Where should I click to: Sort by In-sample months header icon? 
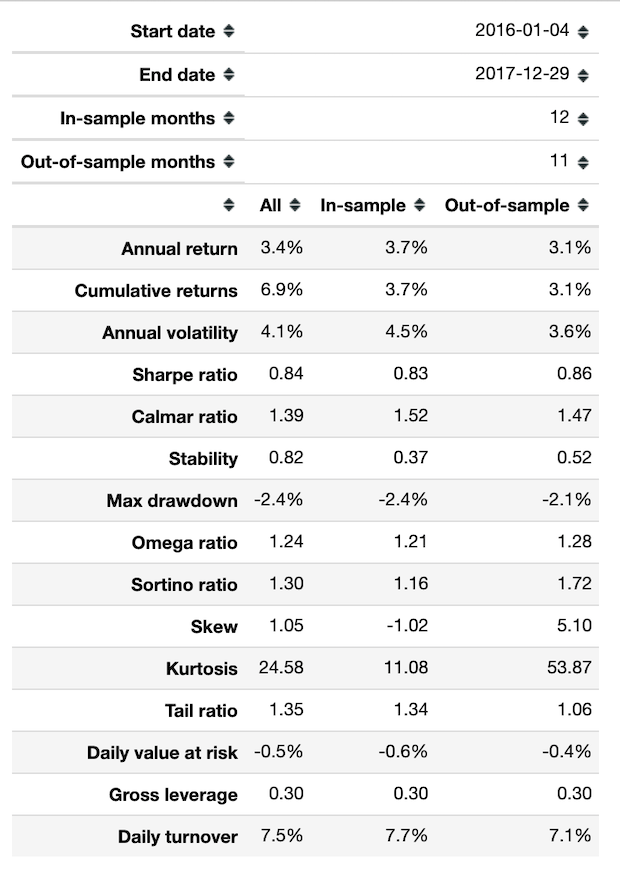[x=229, y=118]
